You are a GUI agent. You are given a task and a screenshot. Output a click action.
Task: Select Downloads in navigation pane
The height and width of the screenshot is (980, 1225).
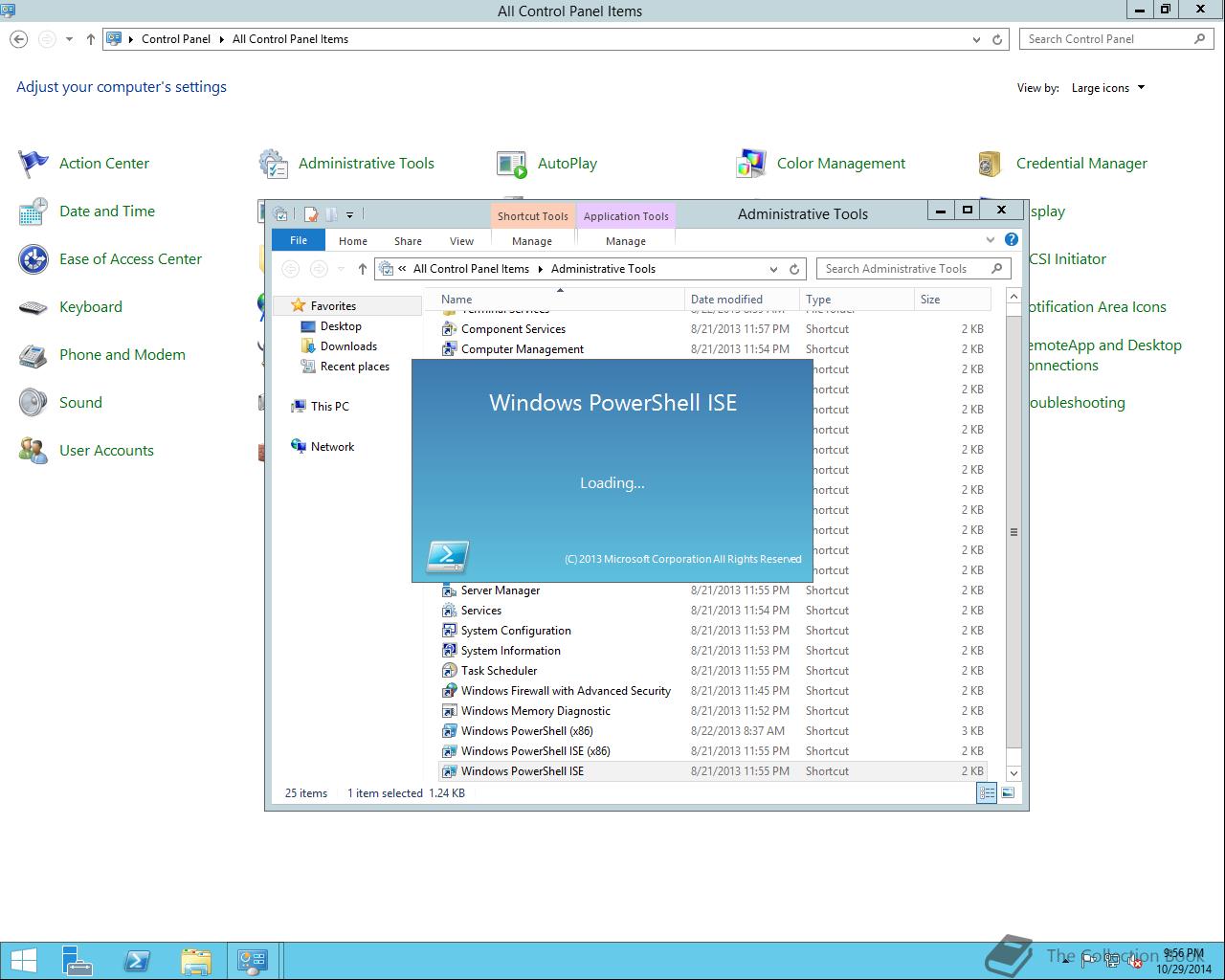348,346
